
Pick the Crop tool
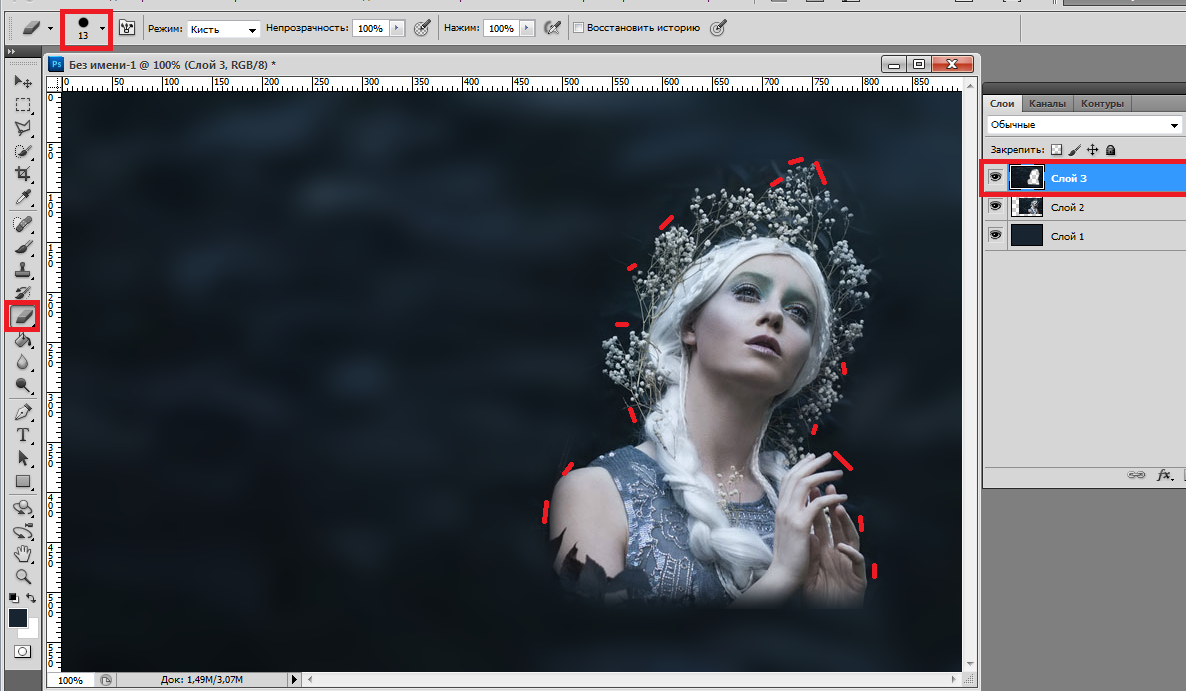point(23,174)
